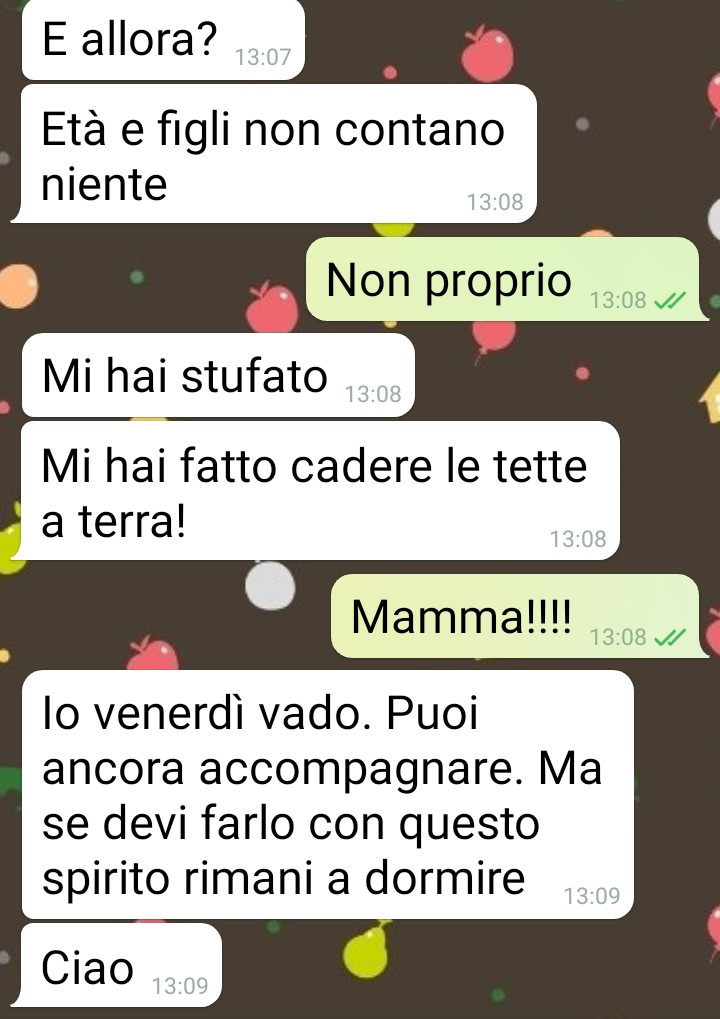This screenshot has height=1019, width=720.
Task: Tap the 'Mi hai fatto cadere le tette a terra!' message
Action: (x=315, y=491)
